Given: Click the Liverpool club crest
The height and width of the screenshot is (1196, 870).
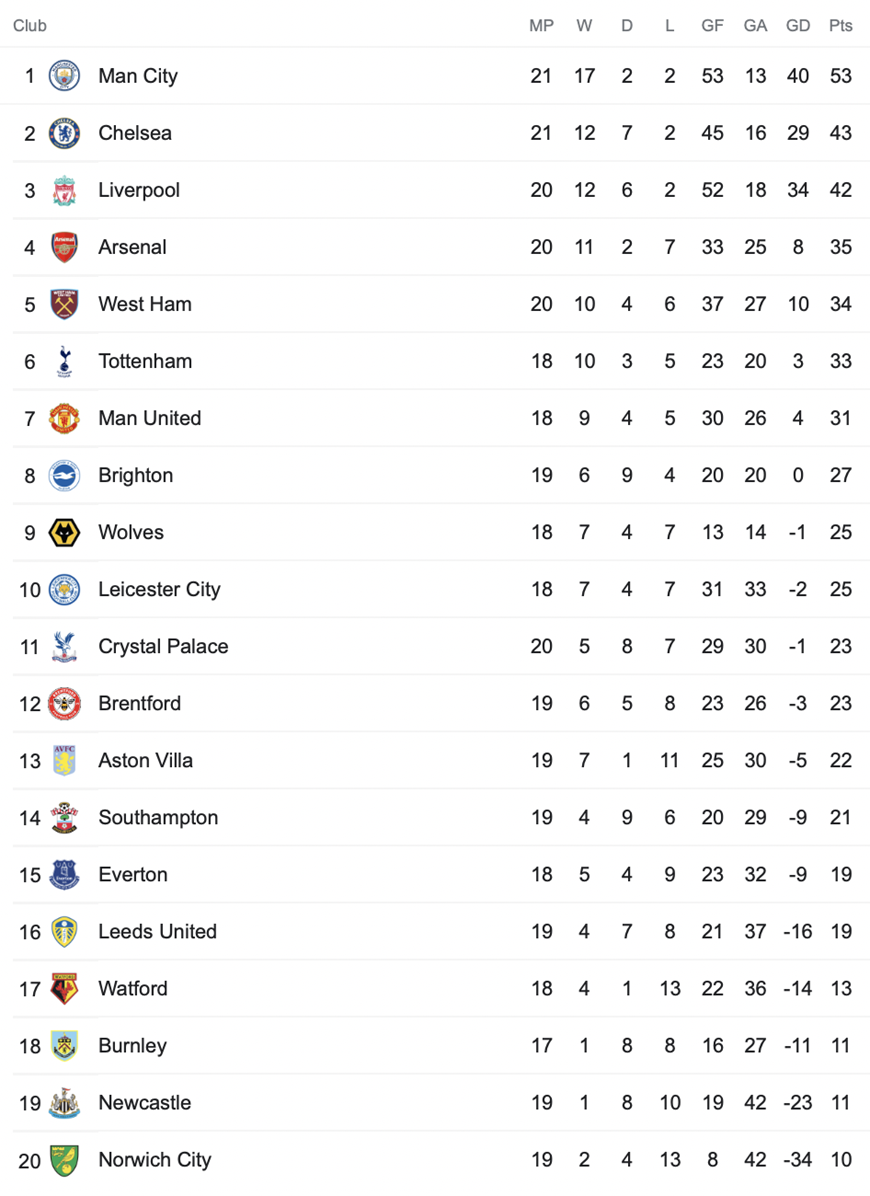Looking at the screenshot, I should pos(64,190).
